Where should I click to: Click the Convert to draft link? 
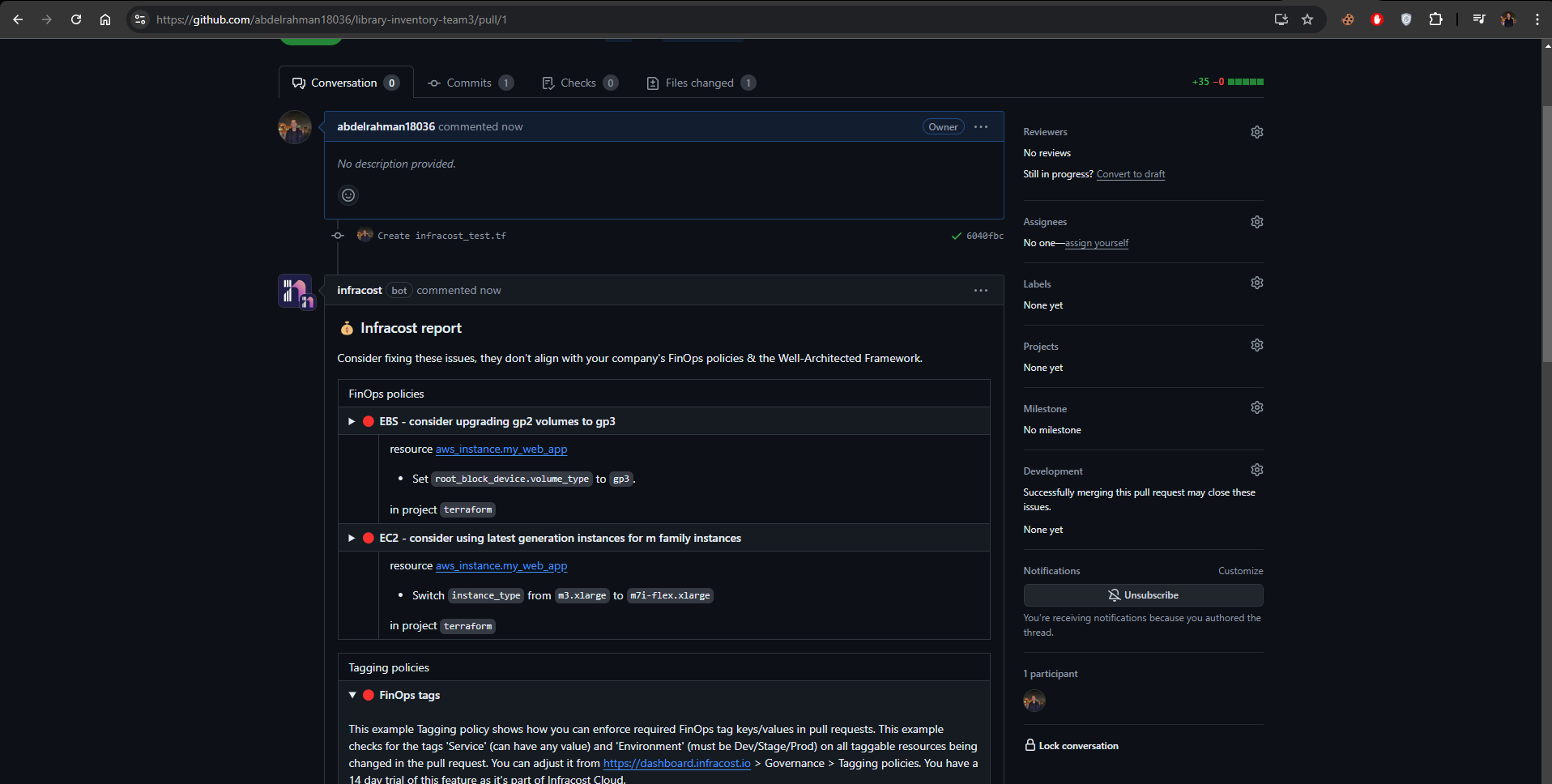[1131, 174]
